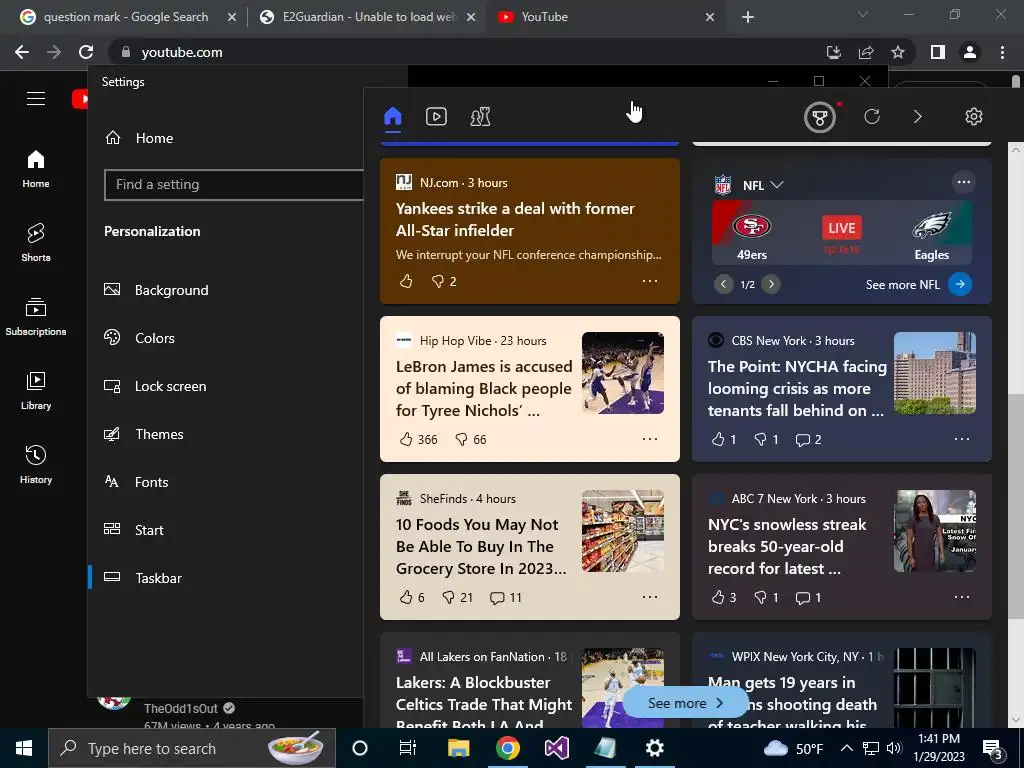Open the Lakers Blockbuster Celtics Trade article
Image resolution: width=1024 pixels, height=768 pixels.
click(484, 704)
